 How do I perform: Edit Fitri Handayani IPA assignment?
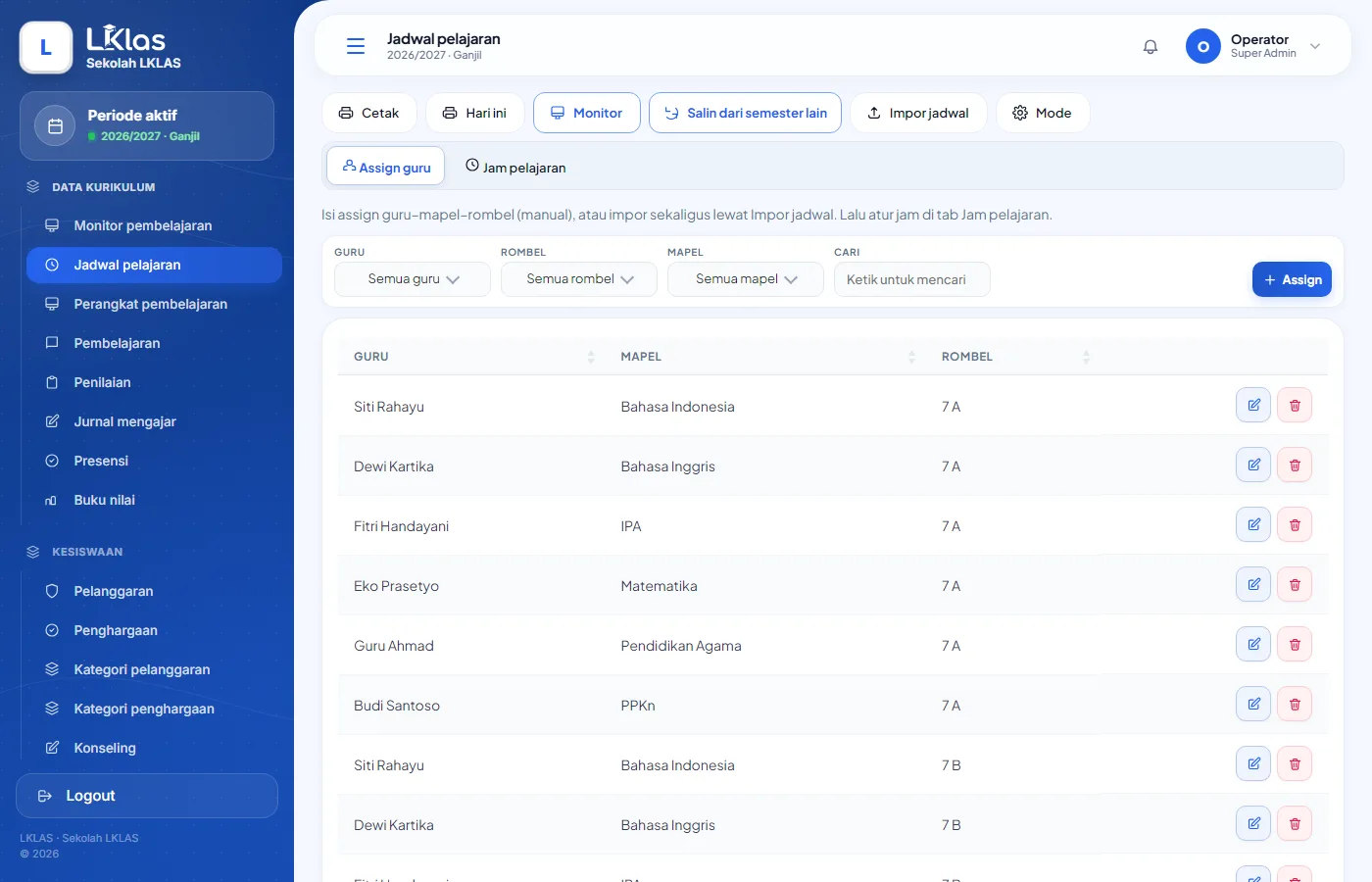[1253, 524]
